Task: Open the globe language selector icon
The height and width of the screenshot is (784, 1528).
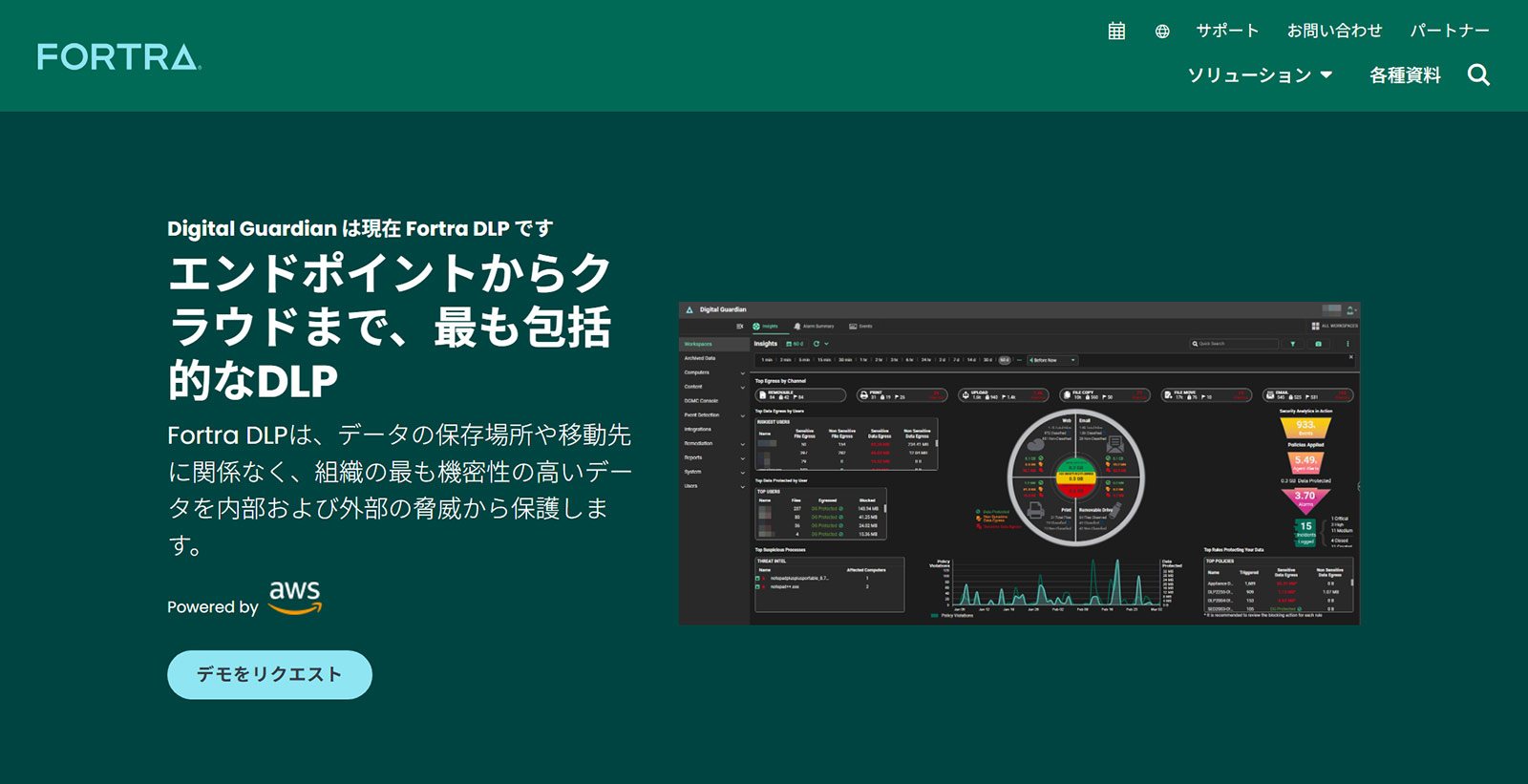Action: pos(1162,32)
